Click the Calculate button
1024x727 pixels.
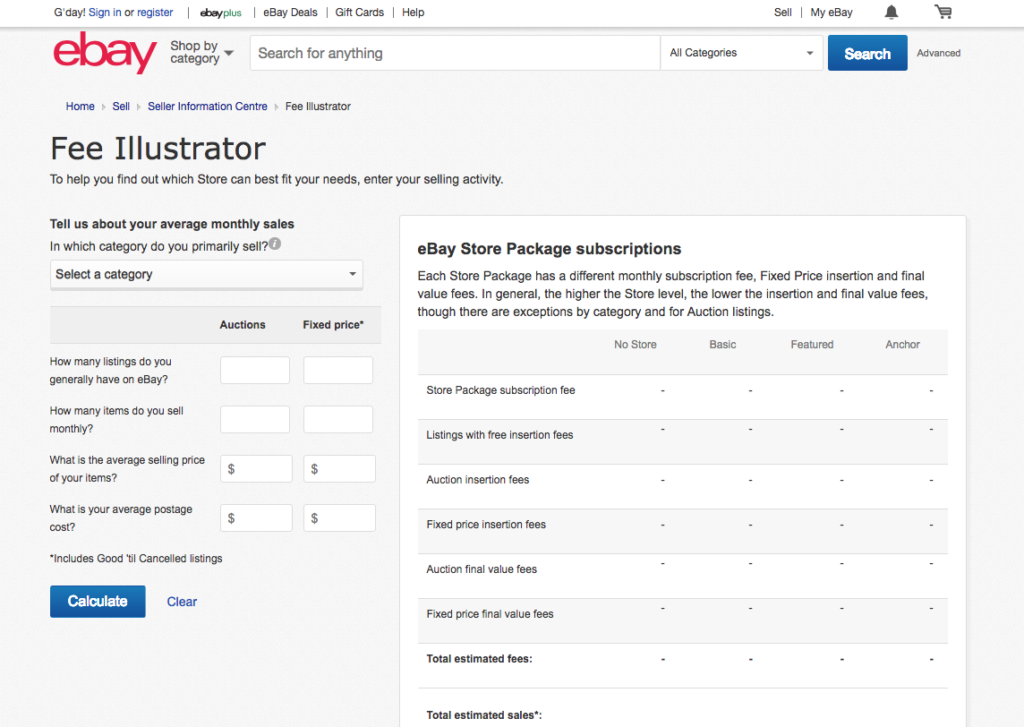point(97,601)
